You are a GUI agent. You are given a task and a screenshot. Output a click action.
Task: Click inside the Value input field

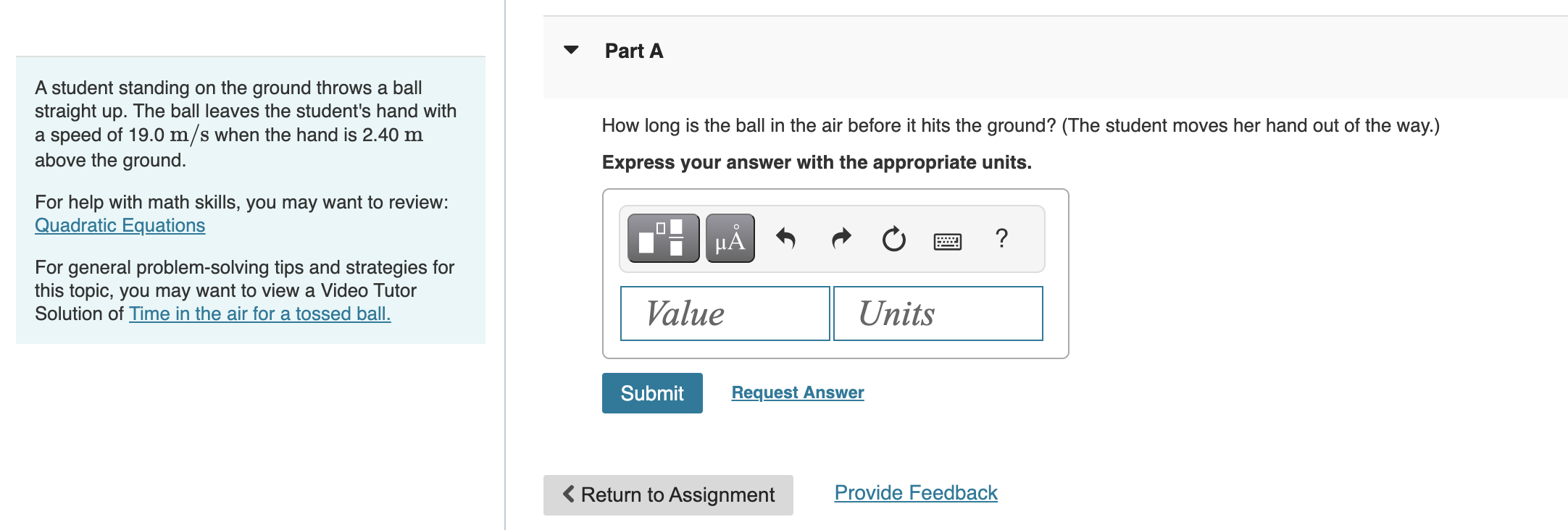(x=725, y=314)
